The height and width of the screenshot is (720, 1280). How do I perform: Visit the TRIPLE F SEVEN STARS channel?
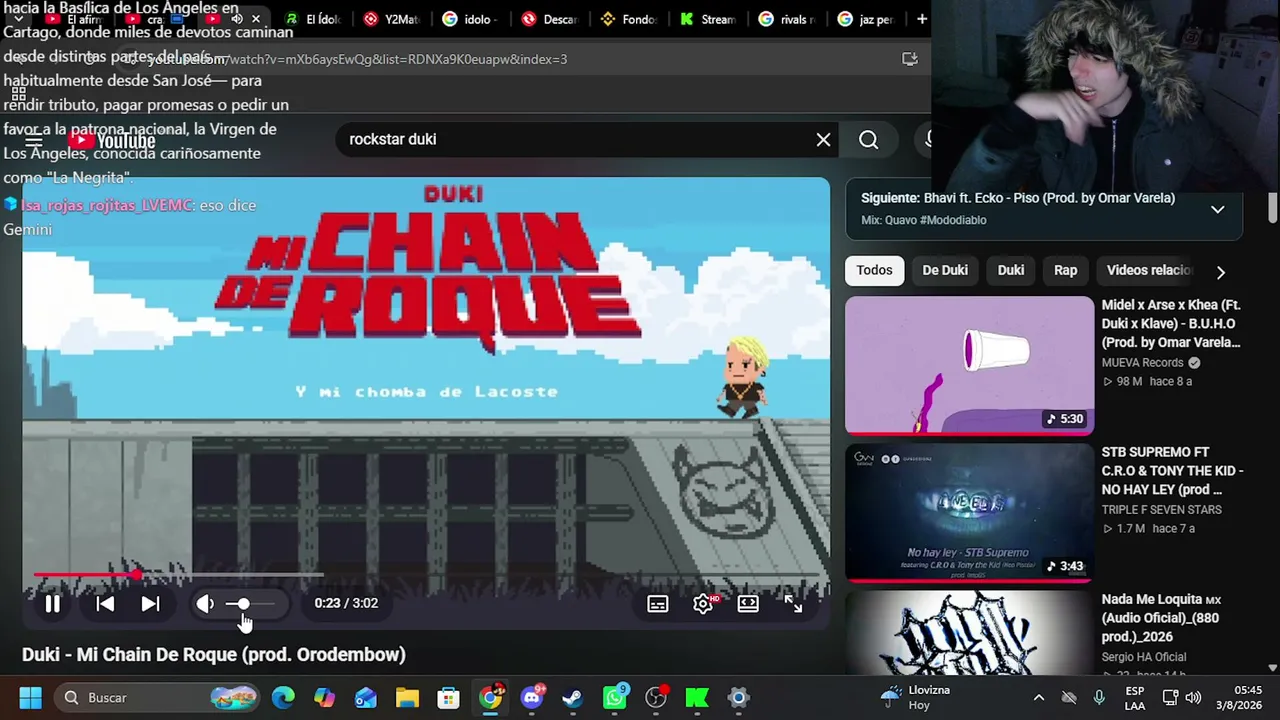[x=1162, y=510]
